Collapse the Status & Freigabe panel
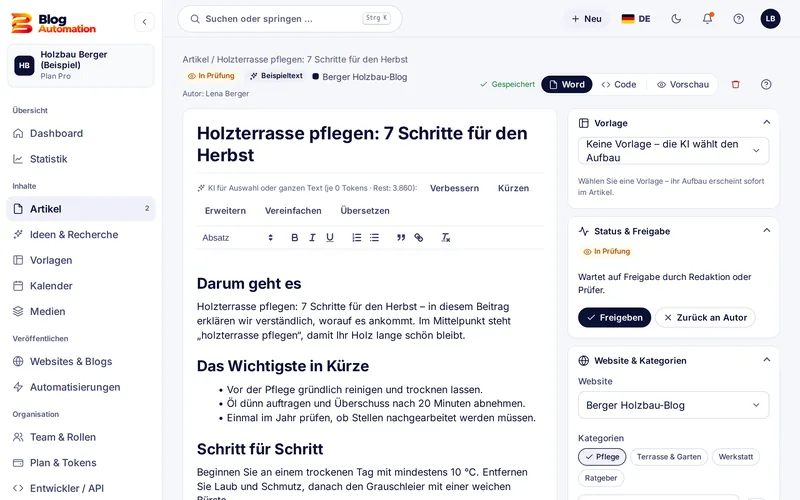The image size is (800, 500). click(x=766, y=231)
